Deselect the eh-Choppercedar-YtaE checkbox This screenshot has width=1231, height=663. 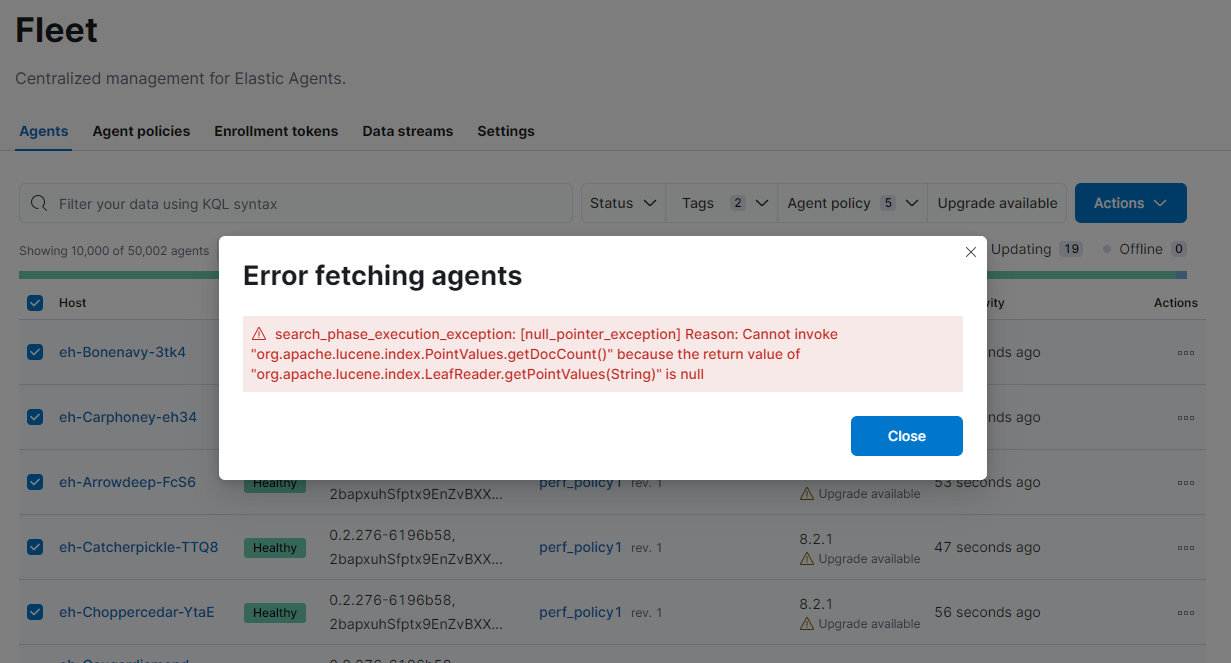tap(35, 612)
